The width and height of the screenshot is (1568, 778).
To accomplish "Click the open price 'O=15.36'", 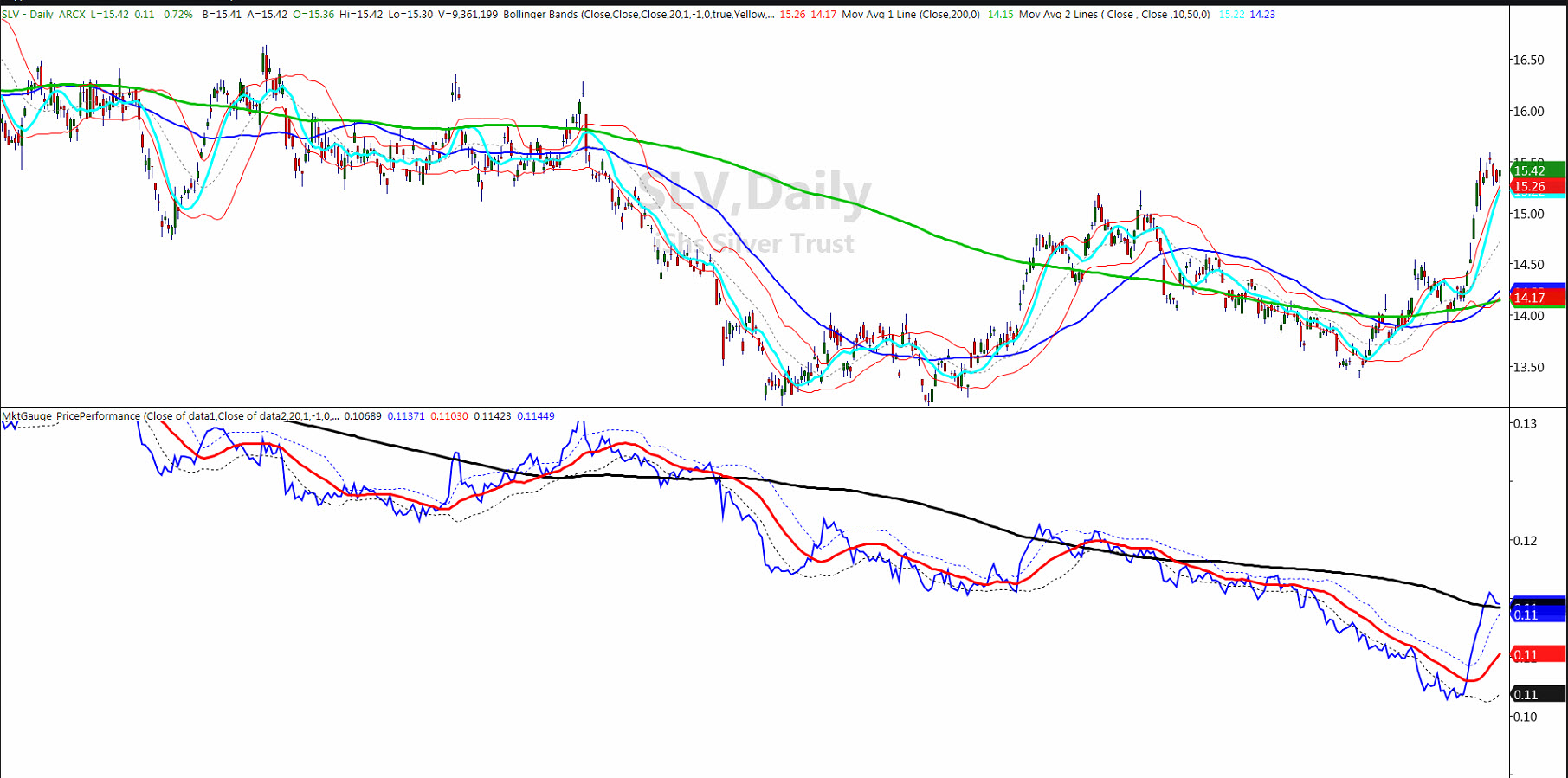I will tap(313, 15).
